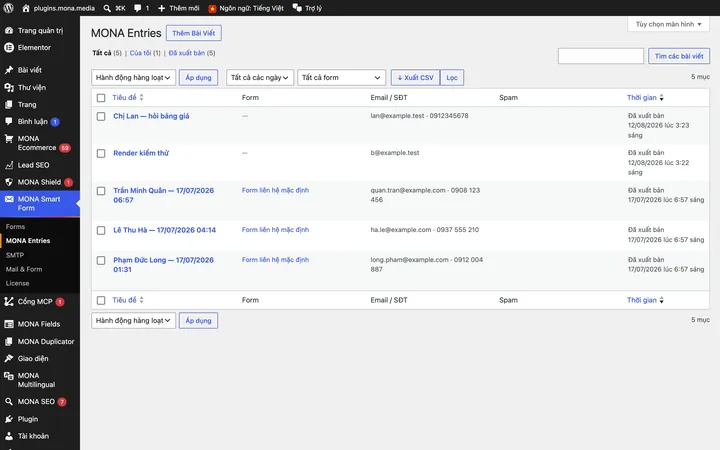Click the Bài viết pin icon
This screenshot has height=450, width=720.
click(x=9, y=70)
